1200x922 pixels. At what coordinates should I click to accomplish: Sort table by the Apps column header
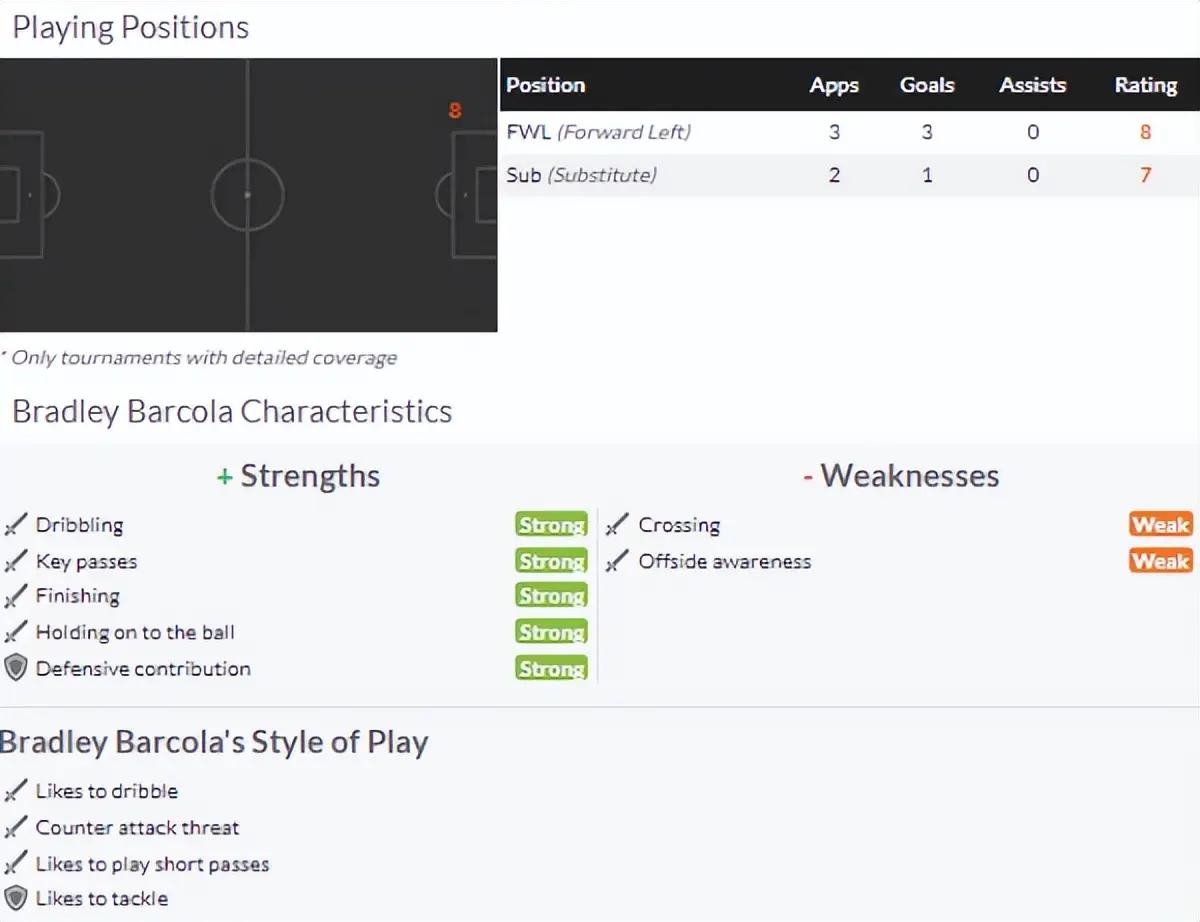(x=834, y=85)
